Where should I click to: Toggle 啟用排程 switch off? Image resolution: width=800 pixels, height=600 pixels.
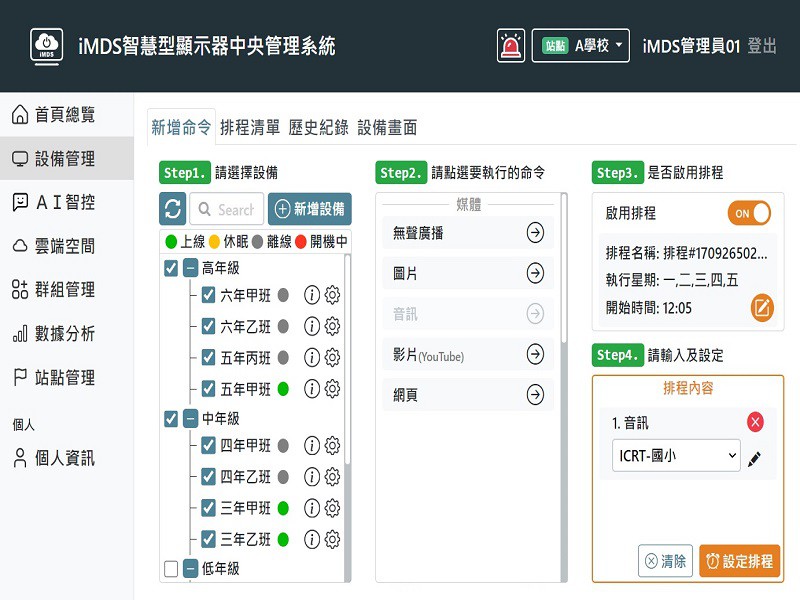(749, 213)
